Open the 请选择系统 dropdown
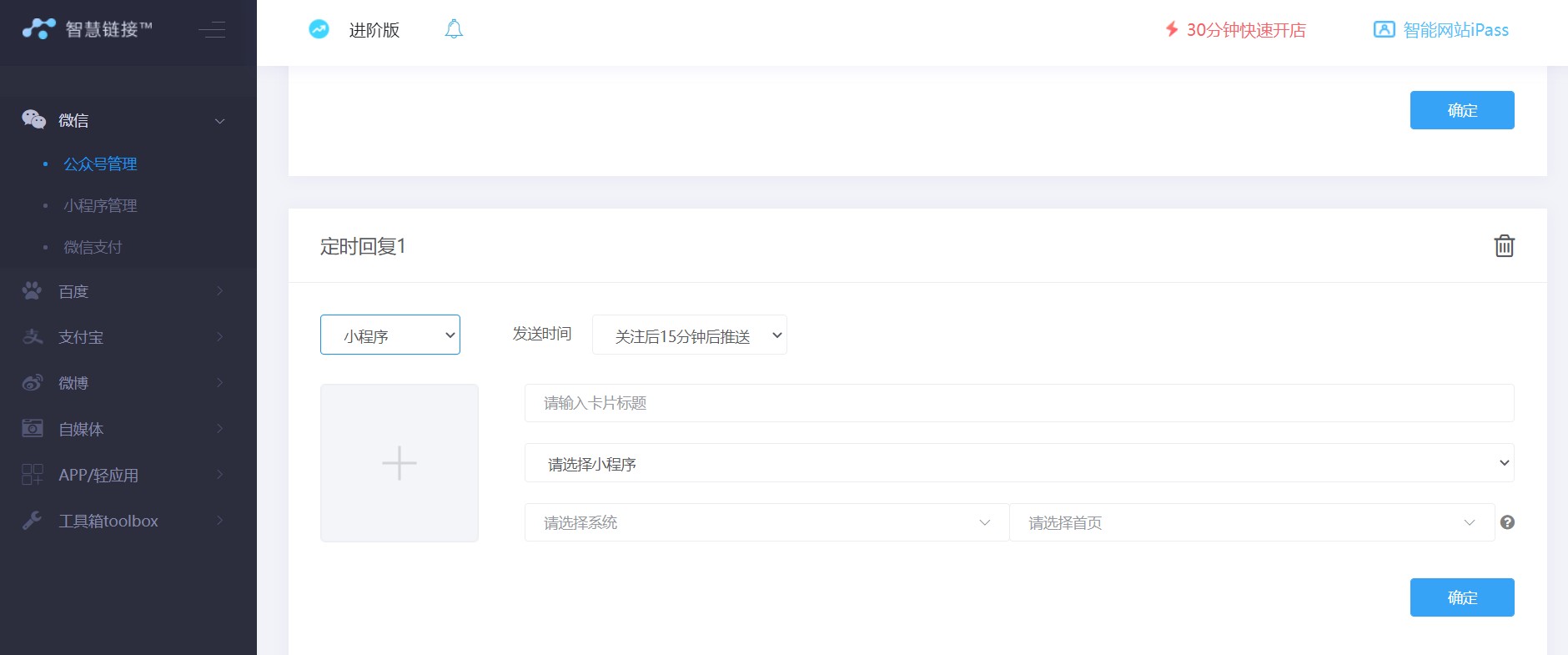The height and width of the screenshot is (655, 1568). [766, 522]
